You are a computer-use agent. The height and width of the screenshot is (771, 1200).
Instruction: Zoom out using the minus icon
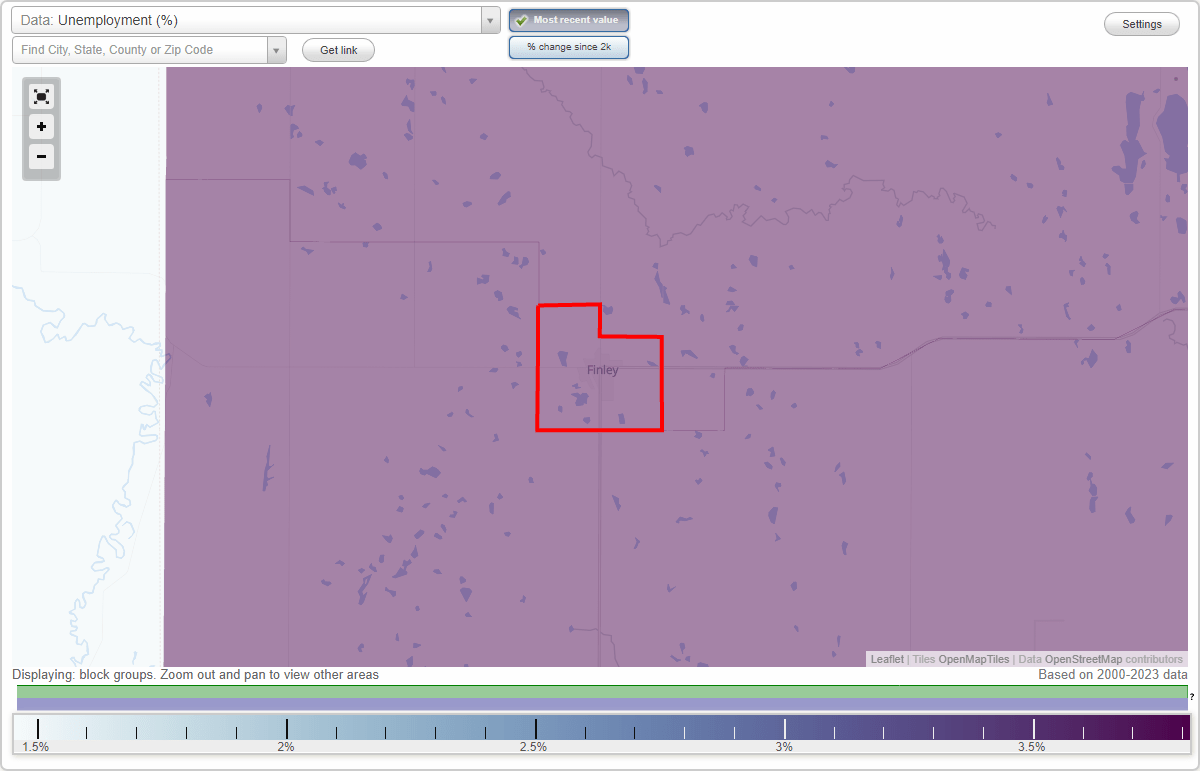41,157
